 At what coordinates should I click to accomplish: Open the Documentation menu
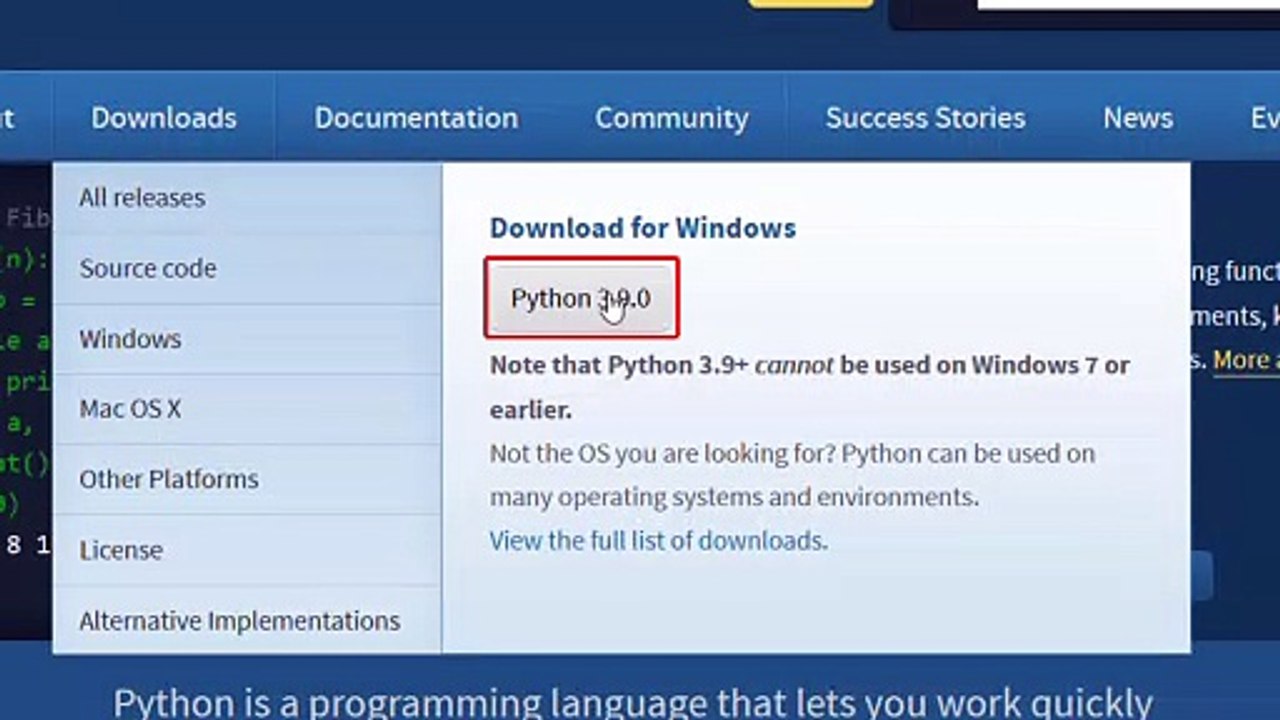point(416,118)
